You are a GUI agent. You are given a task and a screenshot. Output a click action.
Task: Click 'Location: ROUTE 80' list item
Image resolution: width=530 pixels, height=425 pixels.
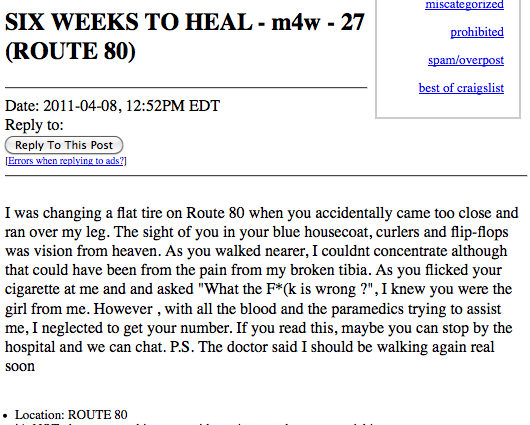pos(71,415)
